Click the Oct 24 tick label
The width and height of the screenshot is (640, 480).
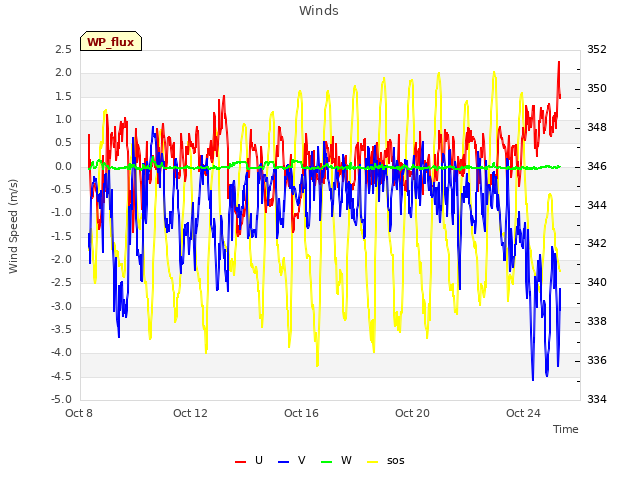523,413
